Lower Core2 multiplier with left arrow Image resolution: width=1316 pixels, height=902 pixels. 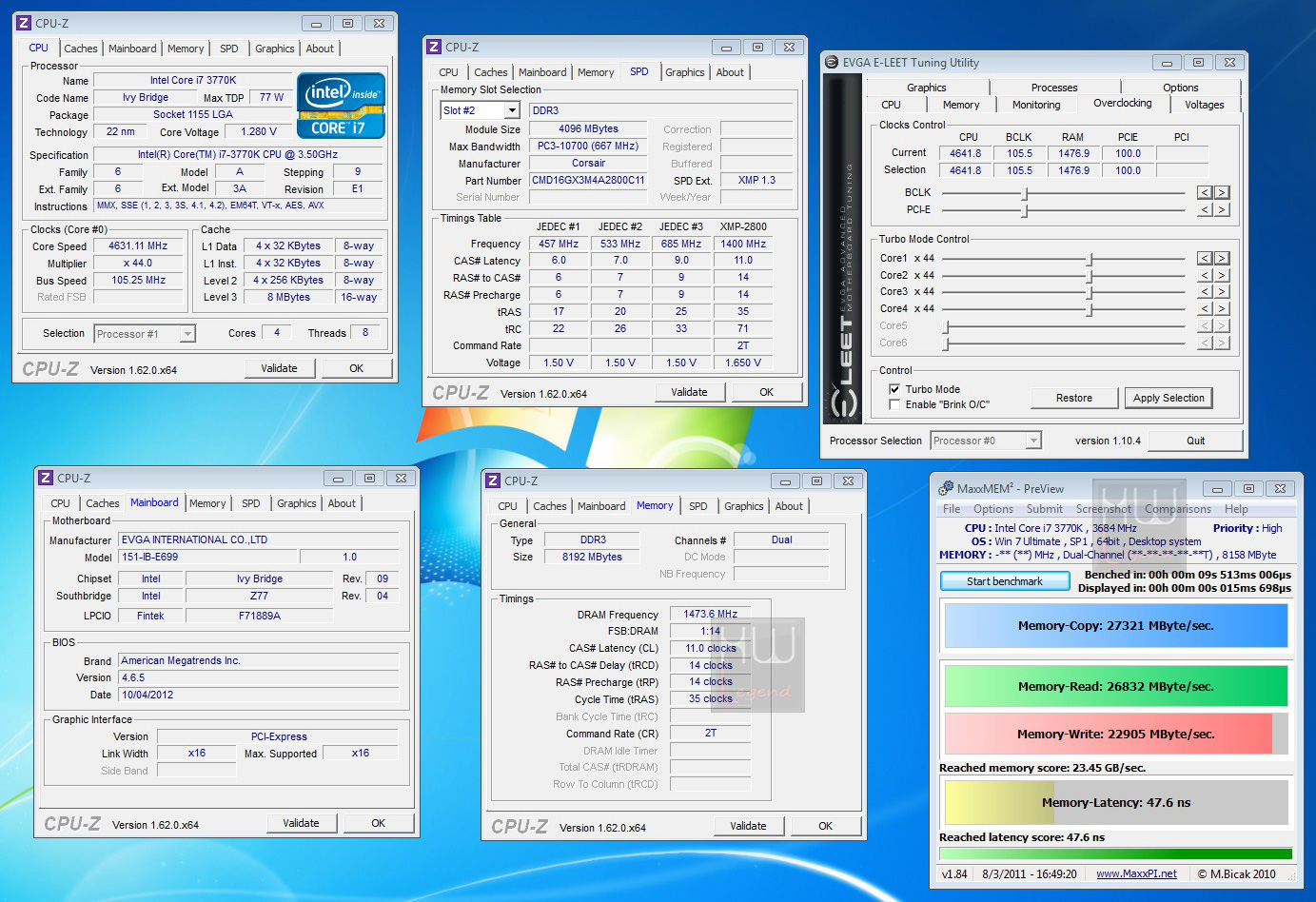[x=1205, y=275]
